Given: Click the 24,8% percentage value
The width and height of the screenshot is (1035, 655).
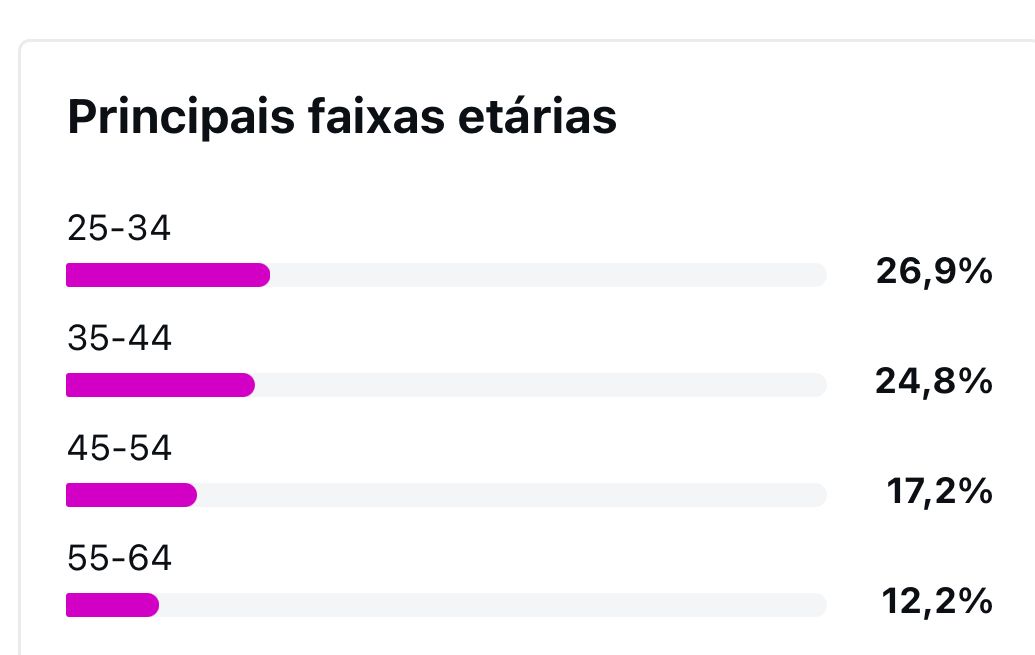Looking at the screenshot, I should [934, 382].
